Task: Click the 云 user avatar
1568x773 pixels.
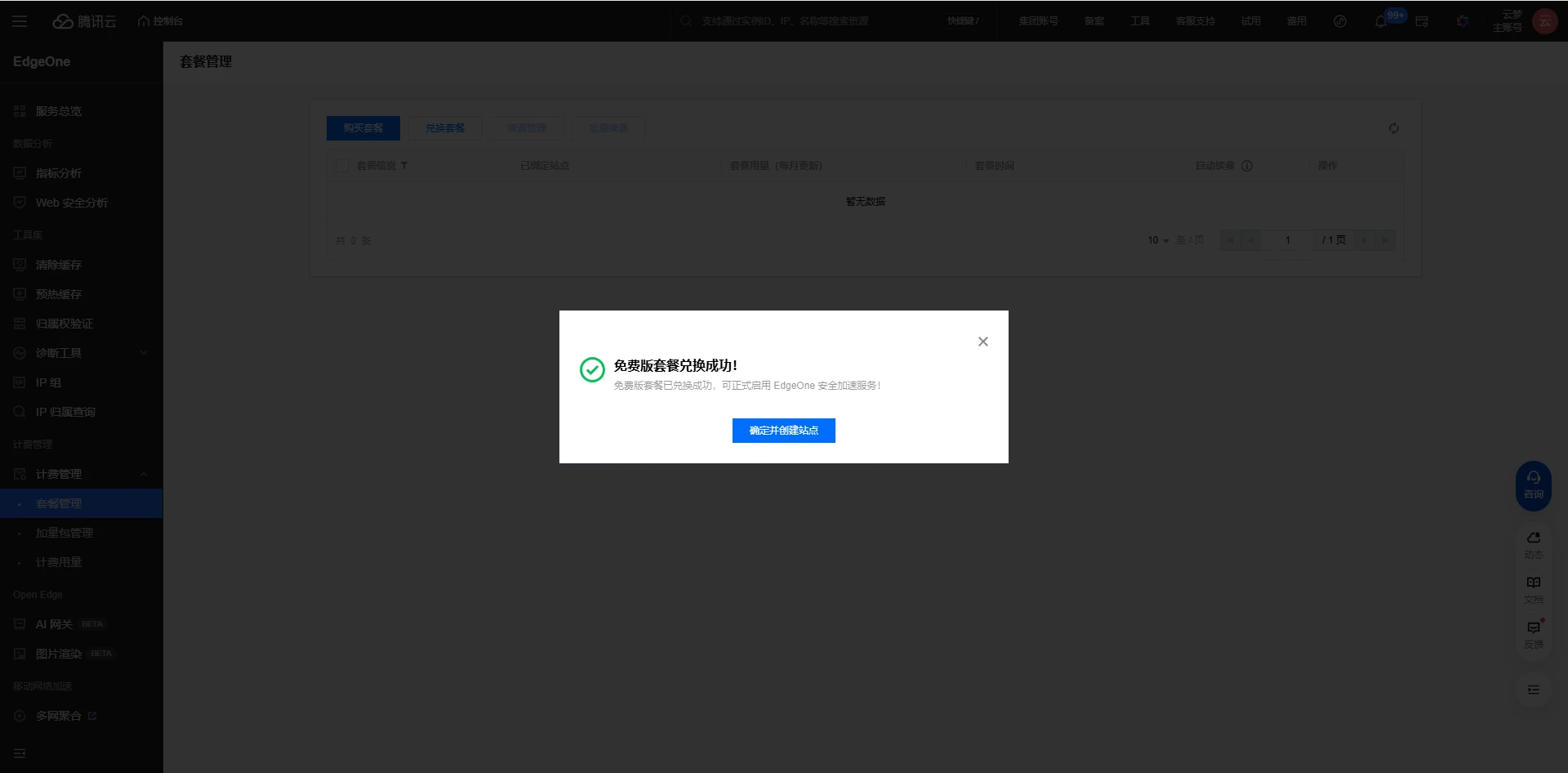Action: [x=1544, y=21]
